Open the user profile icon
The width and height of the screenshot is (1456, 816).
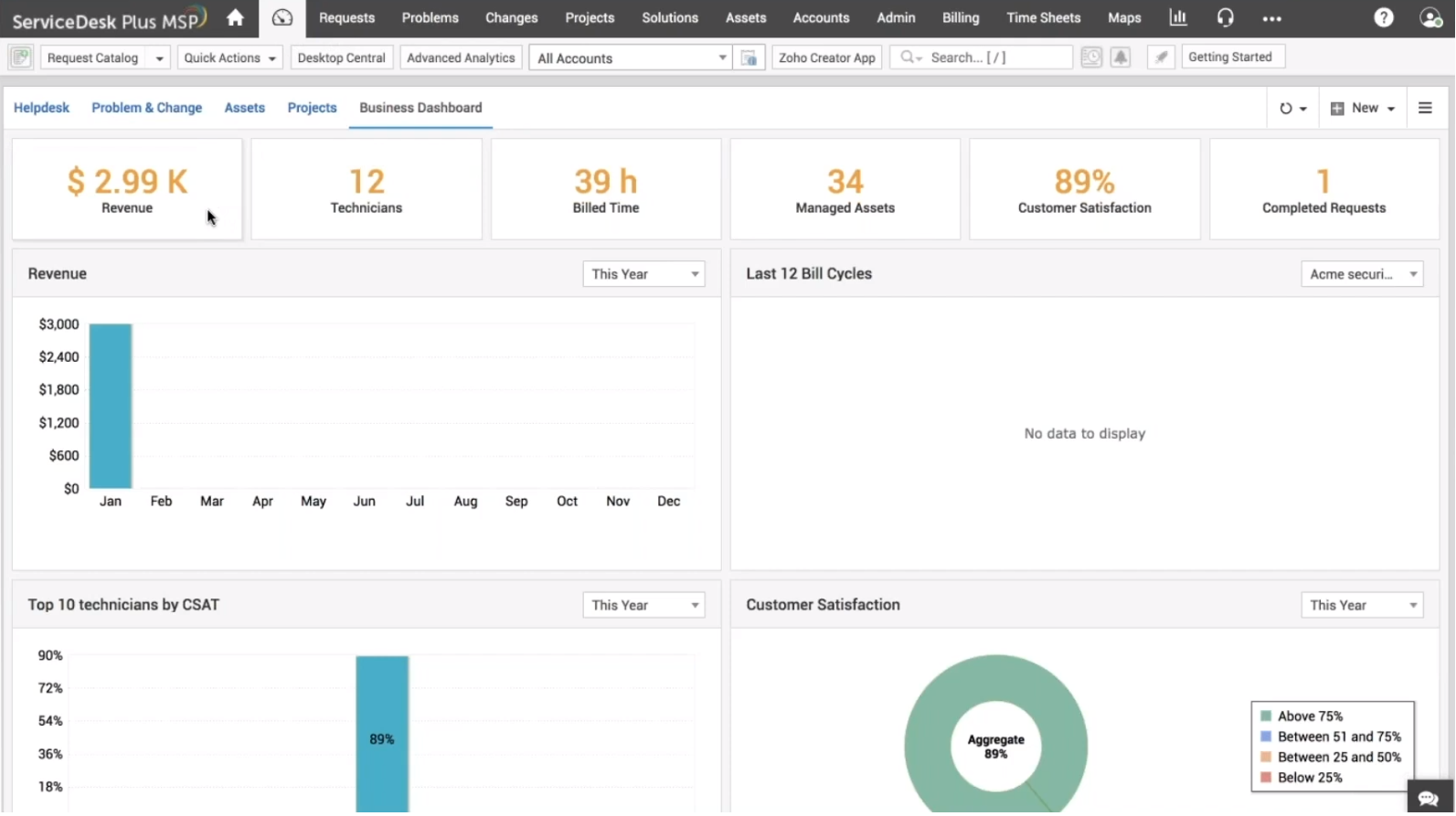pyautogui.click(x=1429, y=17)
